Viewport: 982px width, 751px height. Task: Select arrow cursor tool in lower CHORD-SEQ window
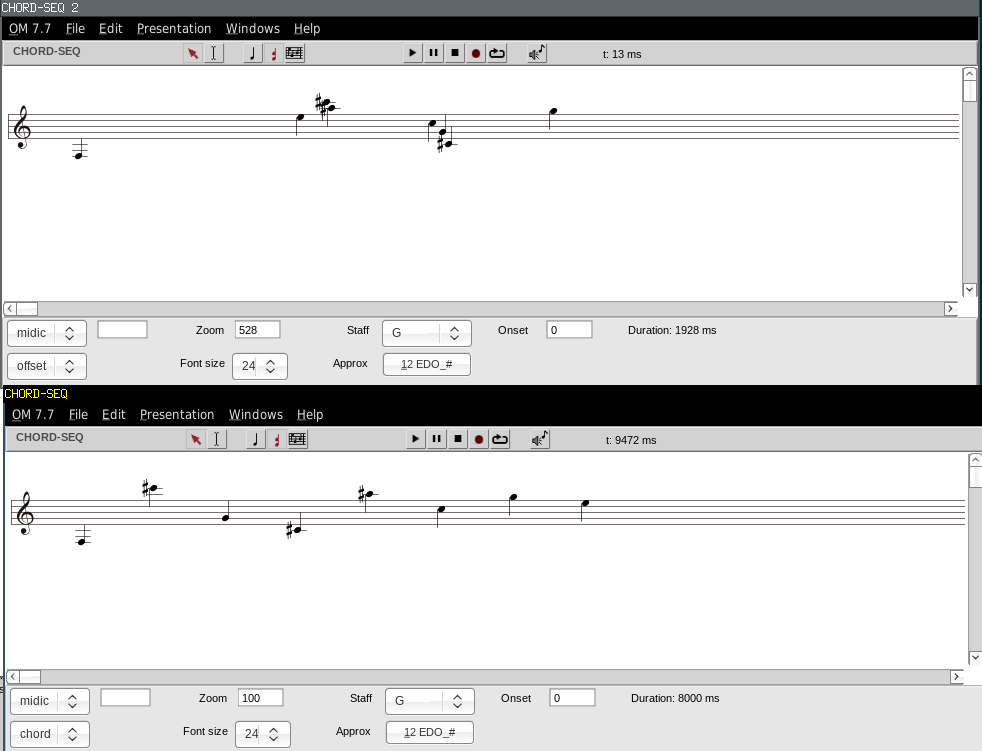(x=196, y=439)
